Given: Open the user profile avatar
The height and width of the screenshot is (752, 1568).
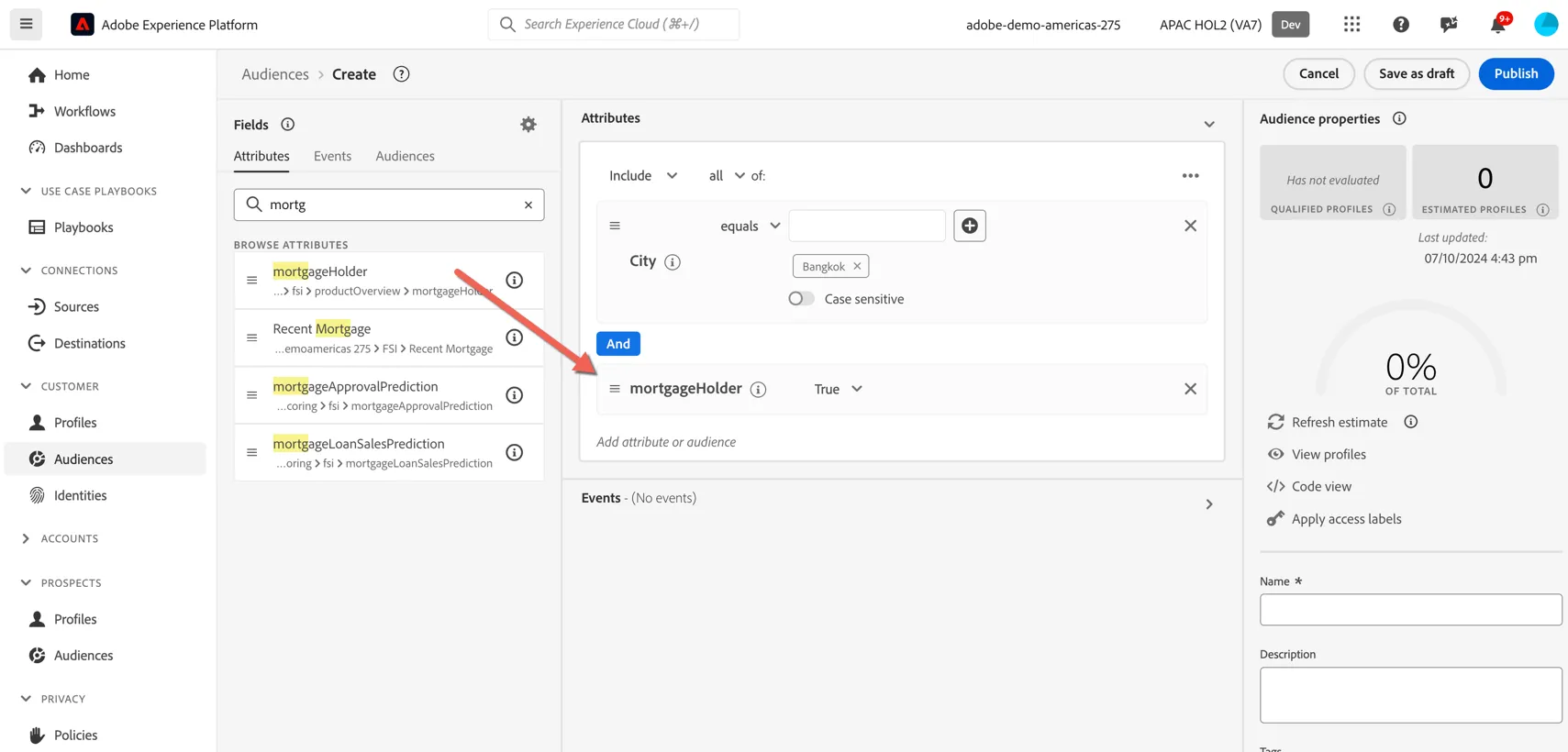Looking at the screenshot, I should (1546, 25).
